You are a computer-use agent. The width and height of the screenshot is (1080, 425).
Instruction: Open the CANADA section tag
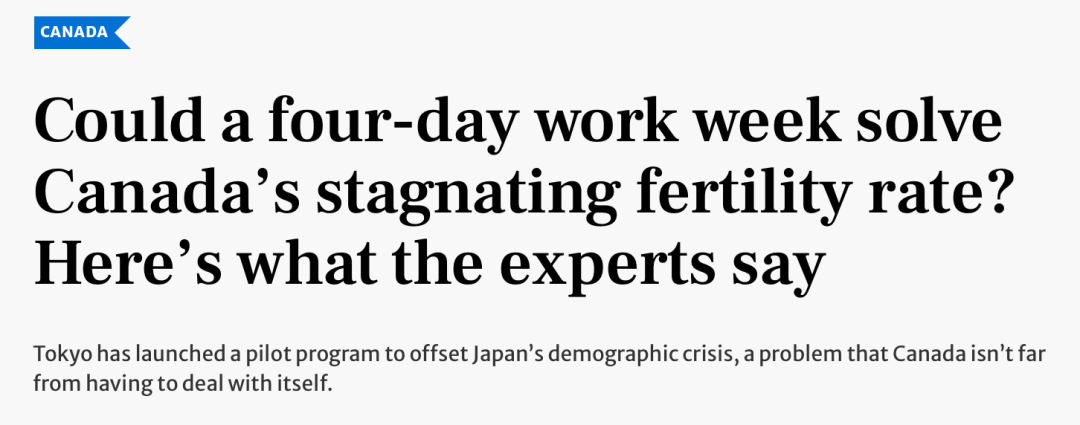click(81, 32)
